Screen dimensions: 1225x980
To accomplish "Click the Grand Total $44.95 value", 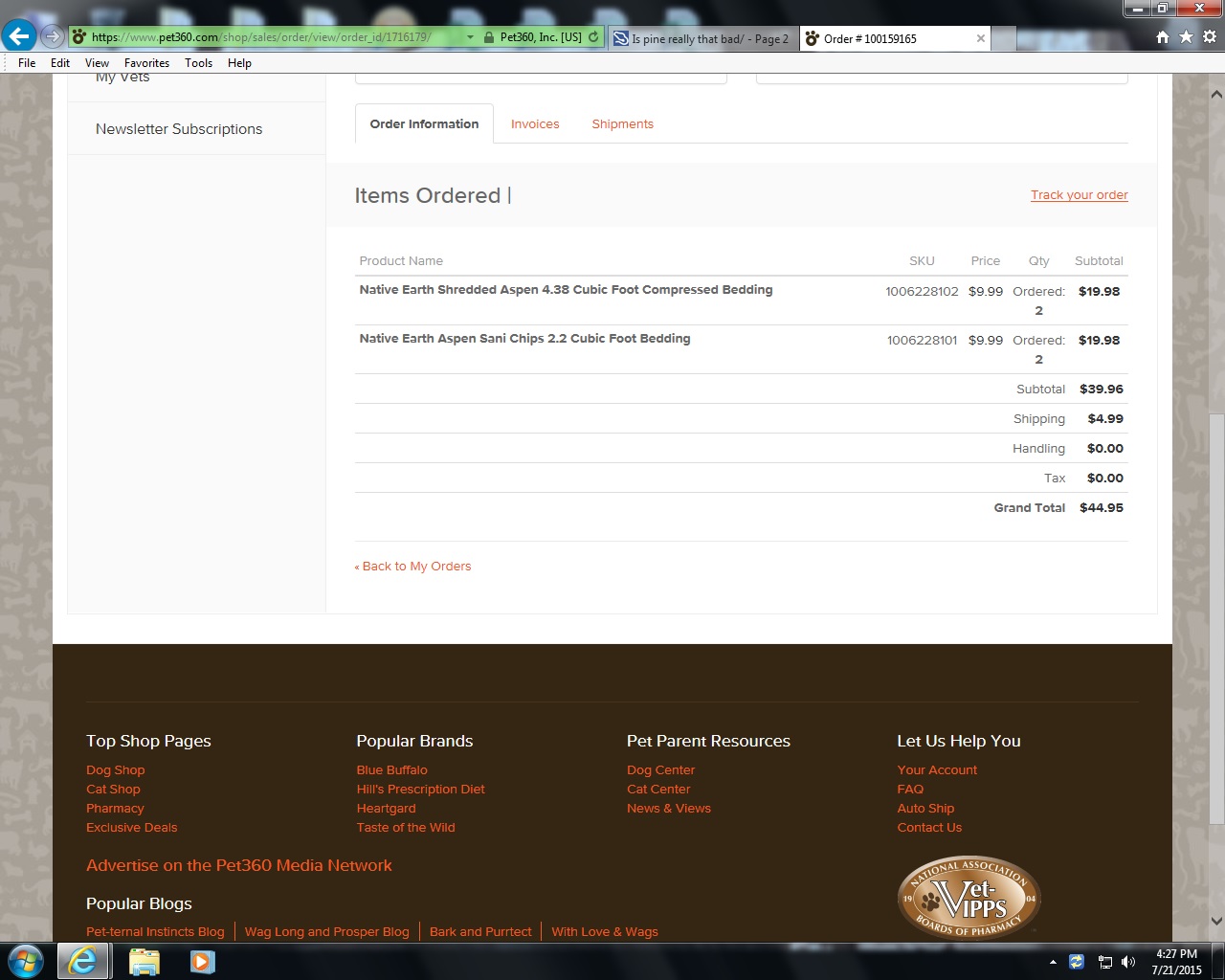I will tap(1102, 507).
